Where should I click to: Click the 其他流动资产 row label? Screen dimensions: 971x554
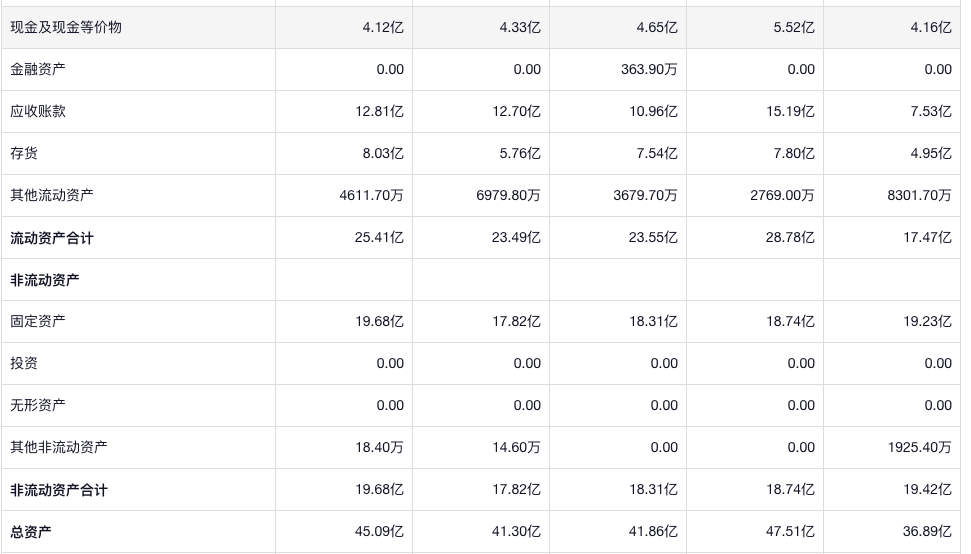52,196
